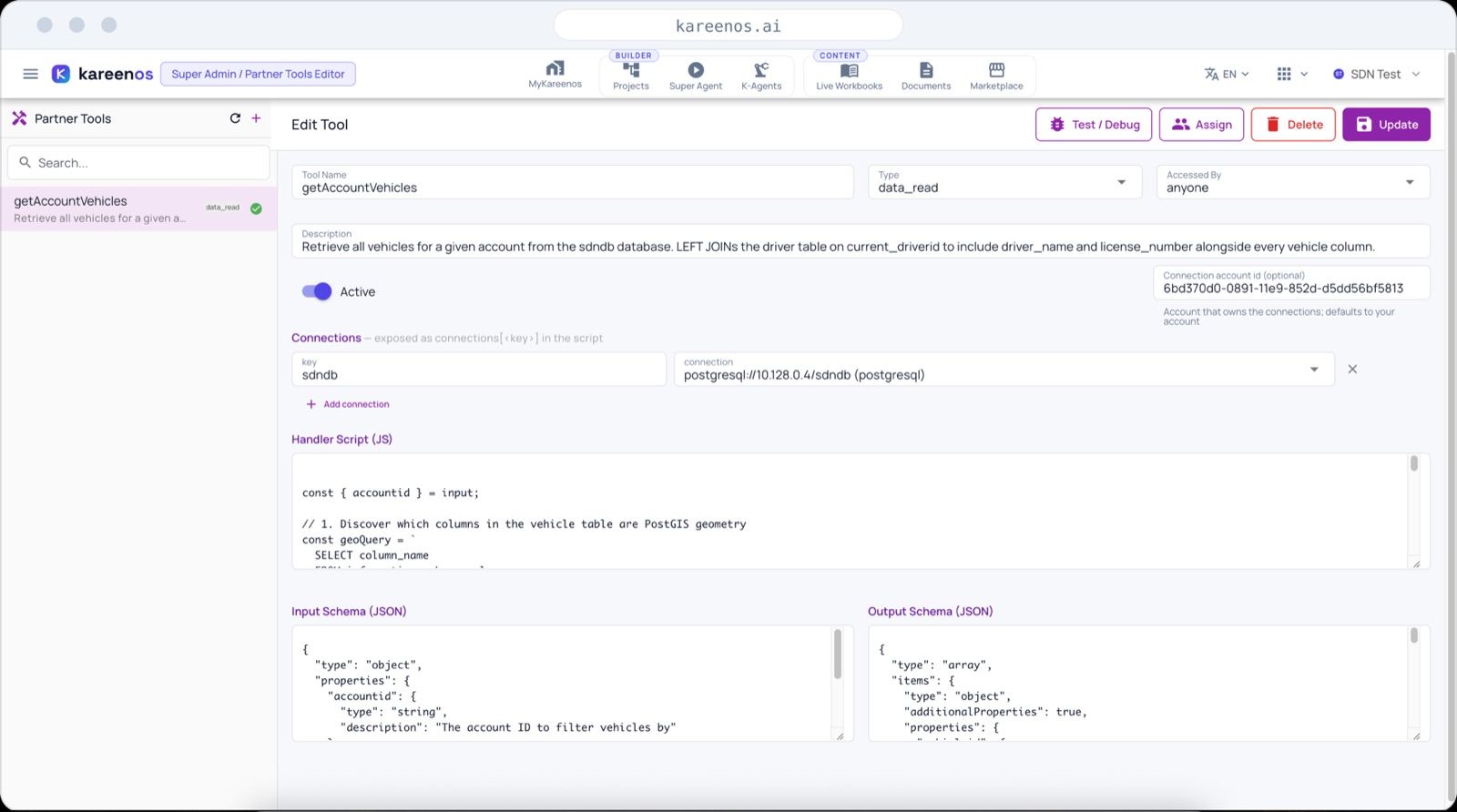Viewport: 1457px width, 812px height.
Task: Click Handler Script (JS) heading
Action: [341, 439]
